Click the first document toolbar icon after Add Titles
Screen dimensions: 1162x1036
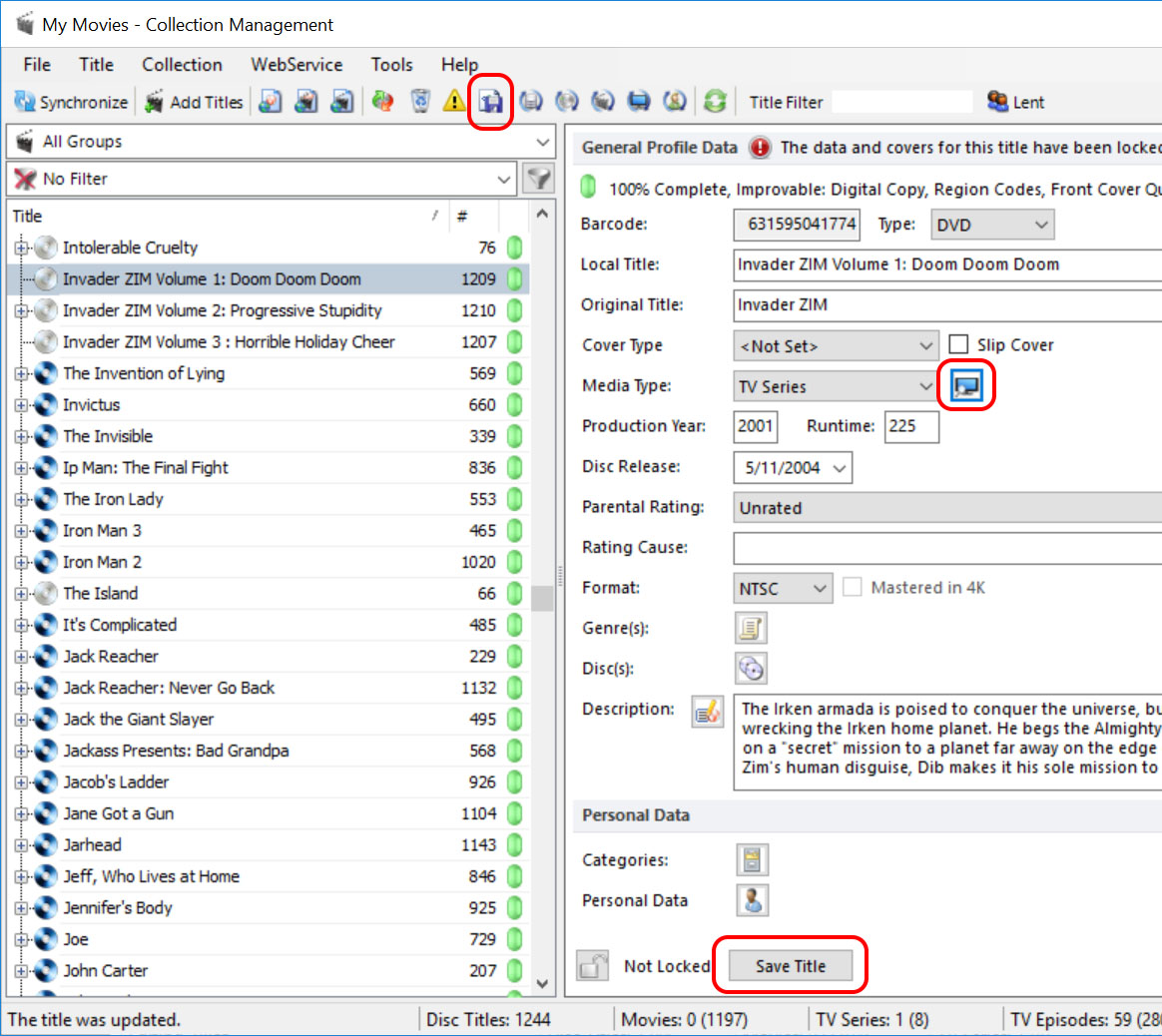click(x=271, y=102)
